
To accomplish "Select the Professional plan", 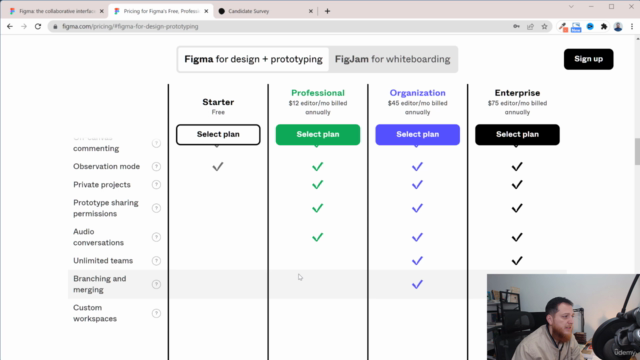I will coord(318,135).
